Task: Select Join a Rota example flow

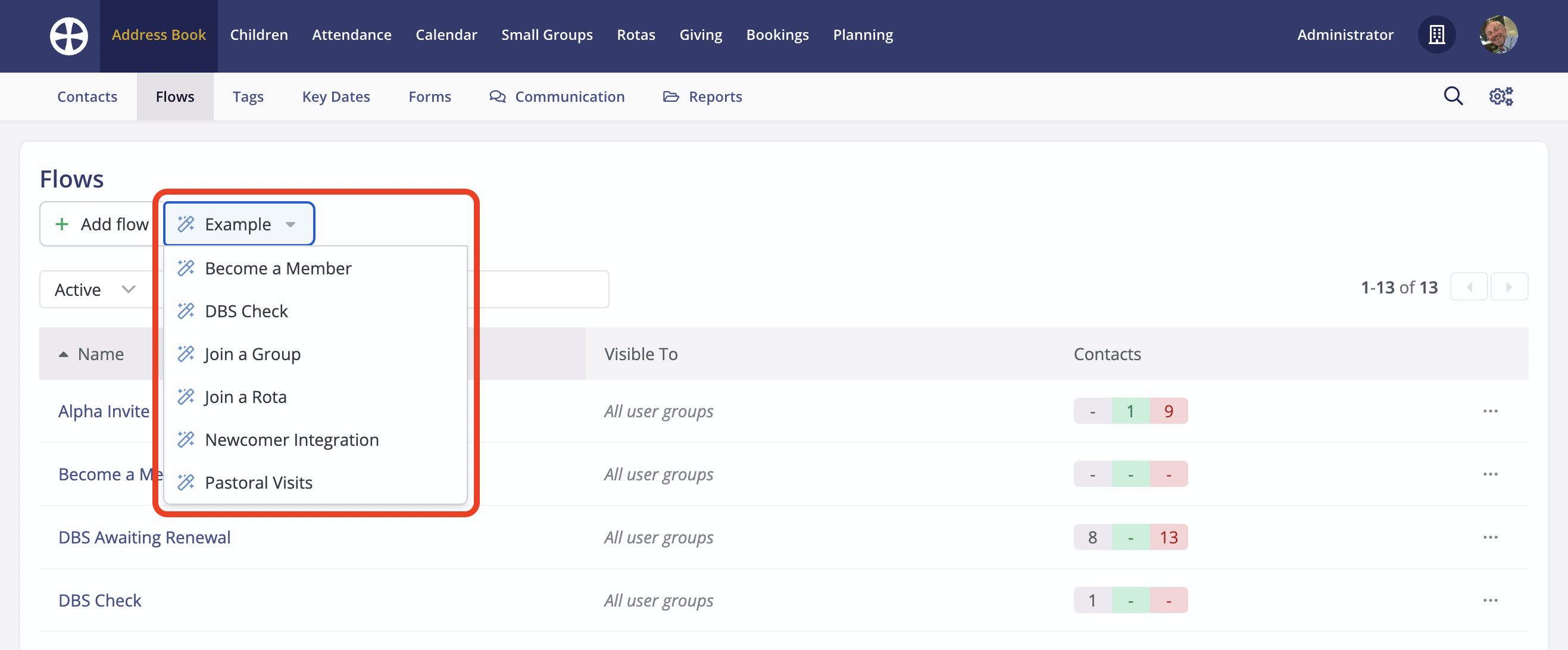Action: (245, 398)
